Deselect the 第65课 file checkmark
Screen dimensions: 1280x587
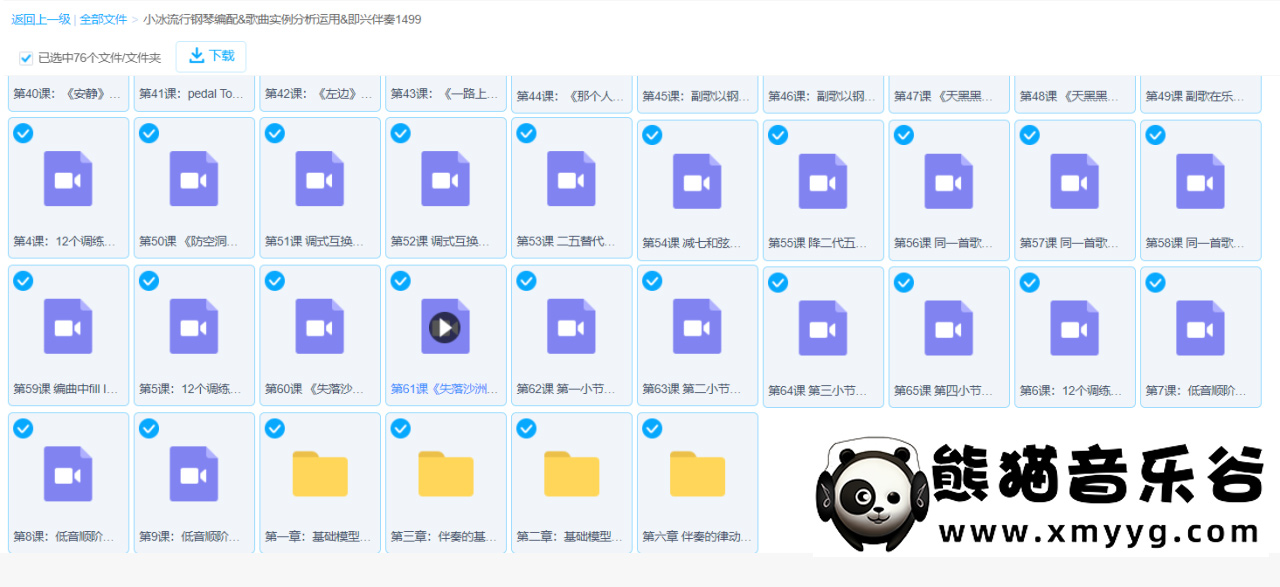(x=903, y=283)
